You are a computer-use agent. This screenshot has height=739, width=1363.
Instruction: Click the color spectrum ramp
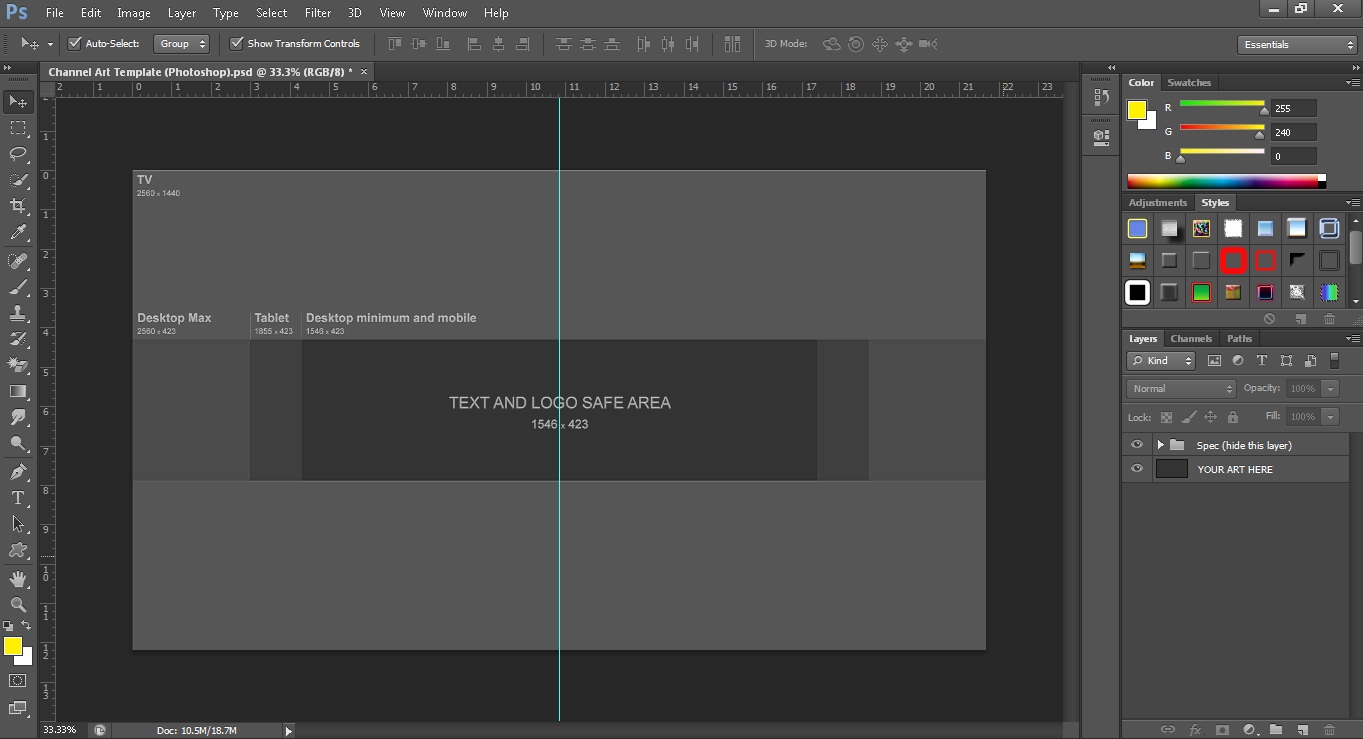(1226, 182)
